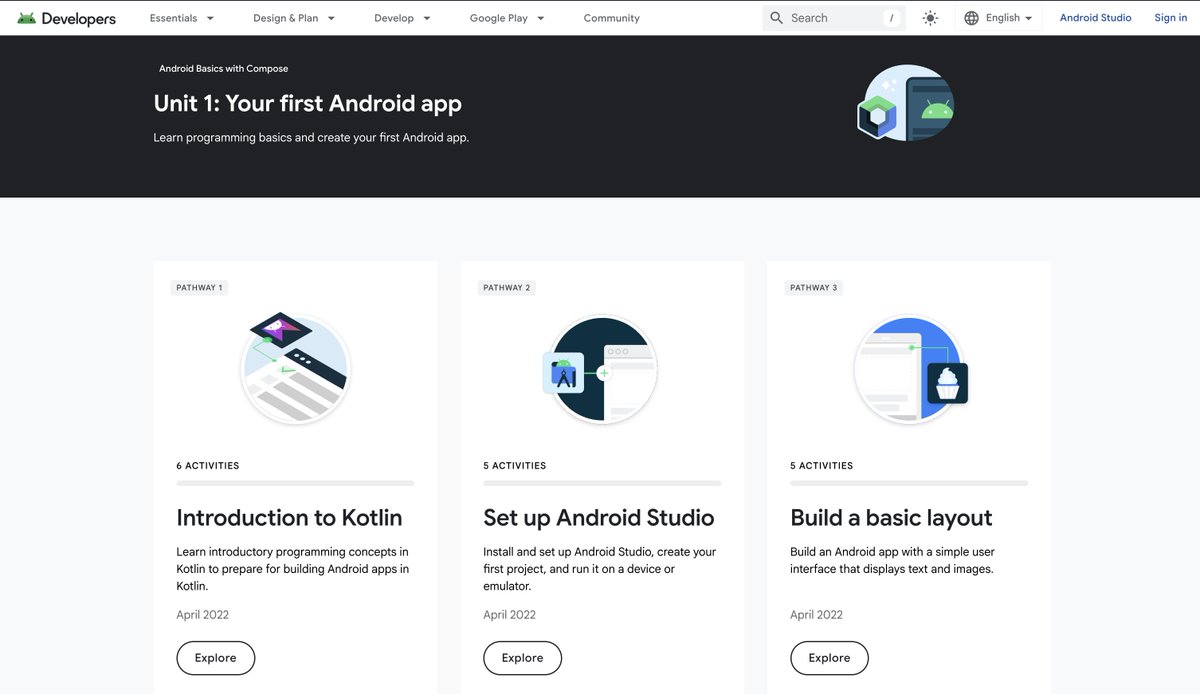The width and height of the screenshot is (1200, 694).
Task: Open the Android Studio link
Action: (x=1095, y=18)
